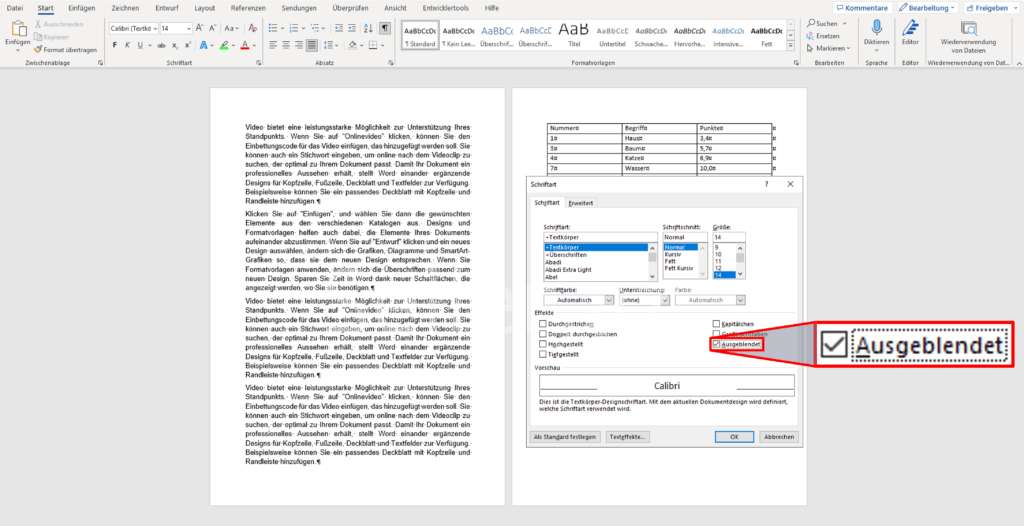This screenshot has width=1024, height=526.
Task: Click the text effects blue A icon
Action: pos(203,45)
